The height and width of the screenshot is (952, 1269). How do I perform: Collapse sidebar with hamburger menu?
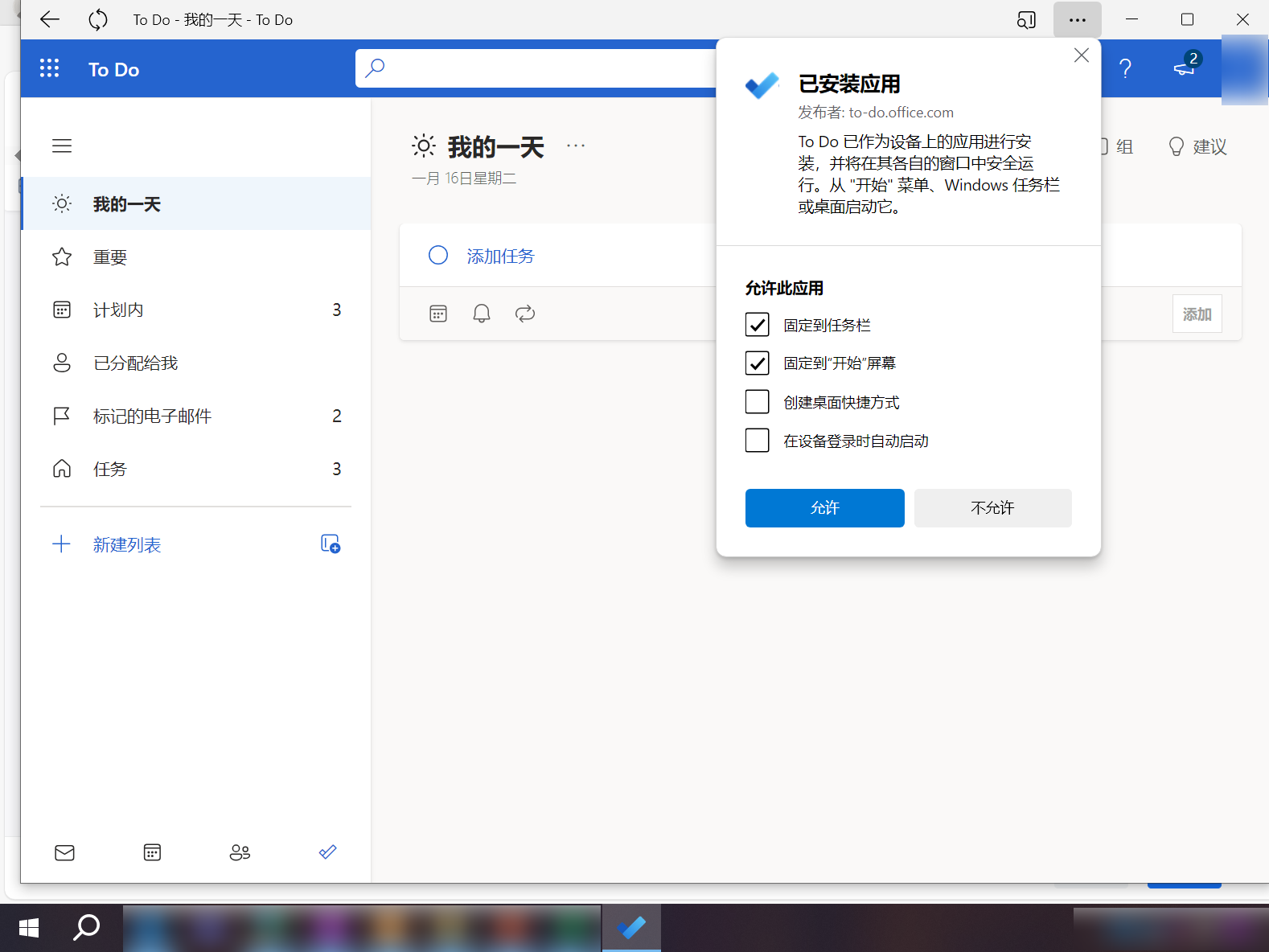[62, 146]
